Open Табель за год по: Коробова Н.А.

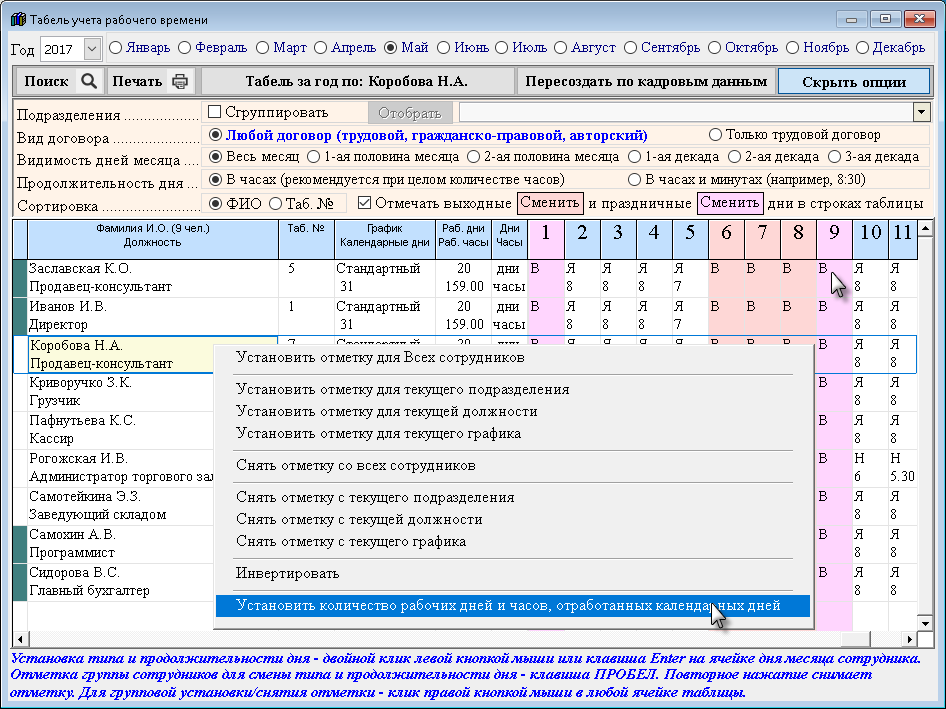(357, 81)
